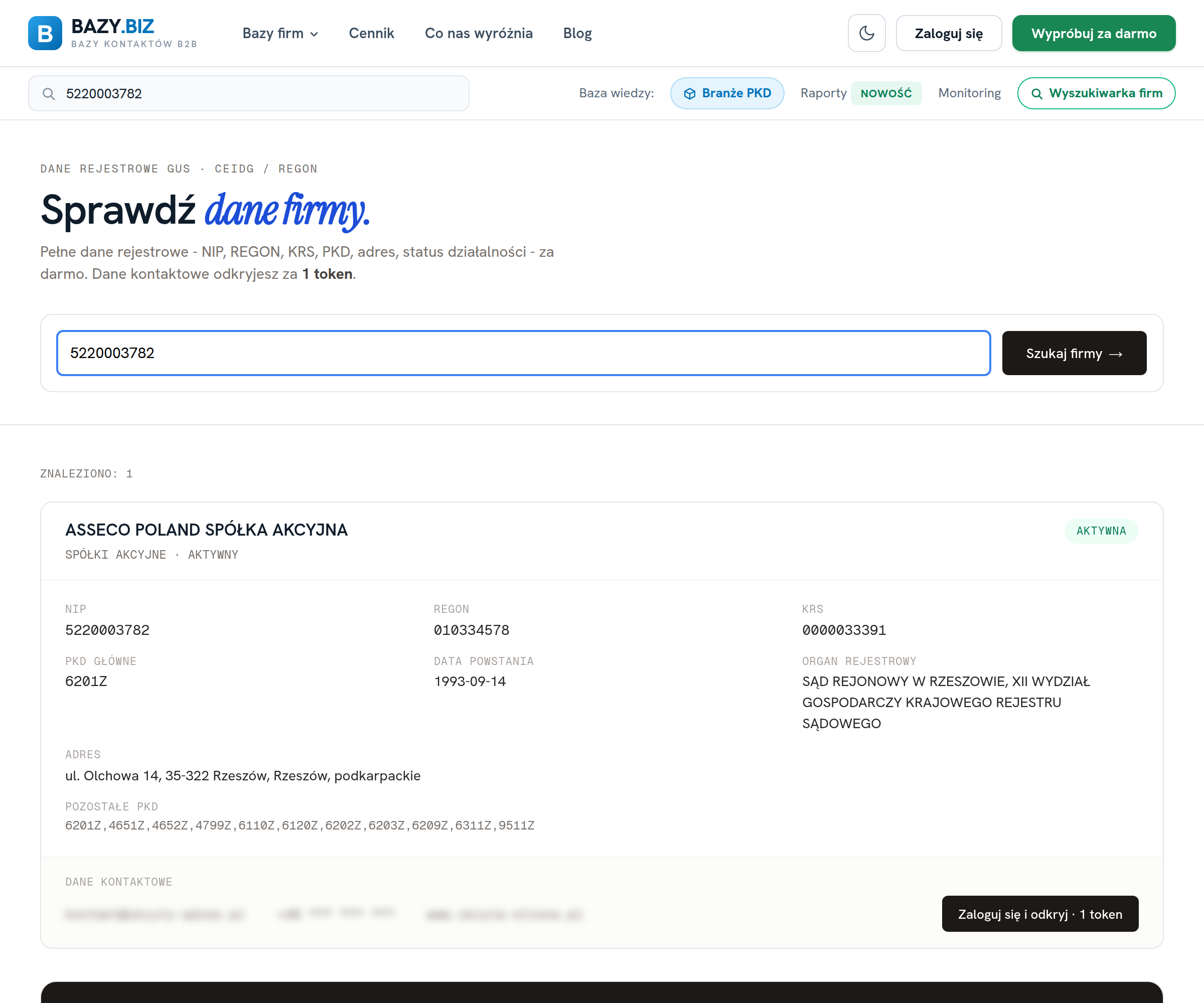Click the Szukaj firmy button

pyautogui.click(x=1075, y=353)
